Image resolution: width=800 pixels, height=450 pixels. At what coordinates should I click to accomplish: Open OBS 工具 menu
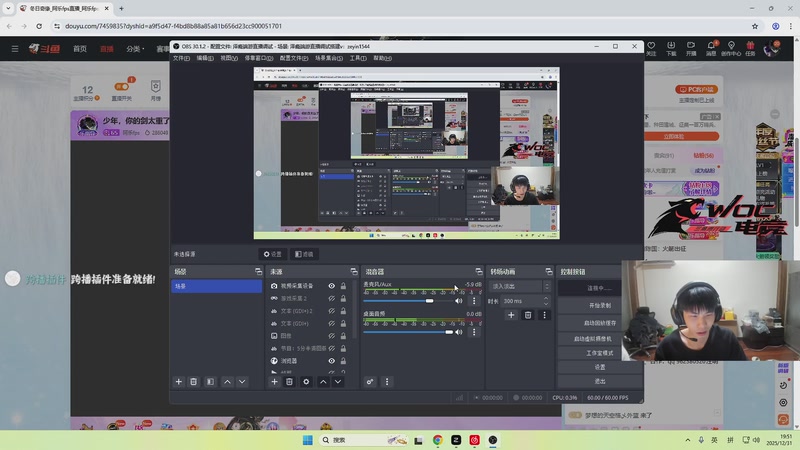pyautogui.click(x=358, y=58)
